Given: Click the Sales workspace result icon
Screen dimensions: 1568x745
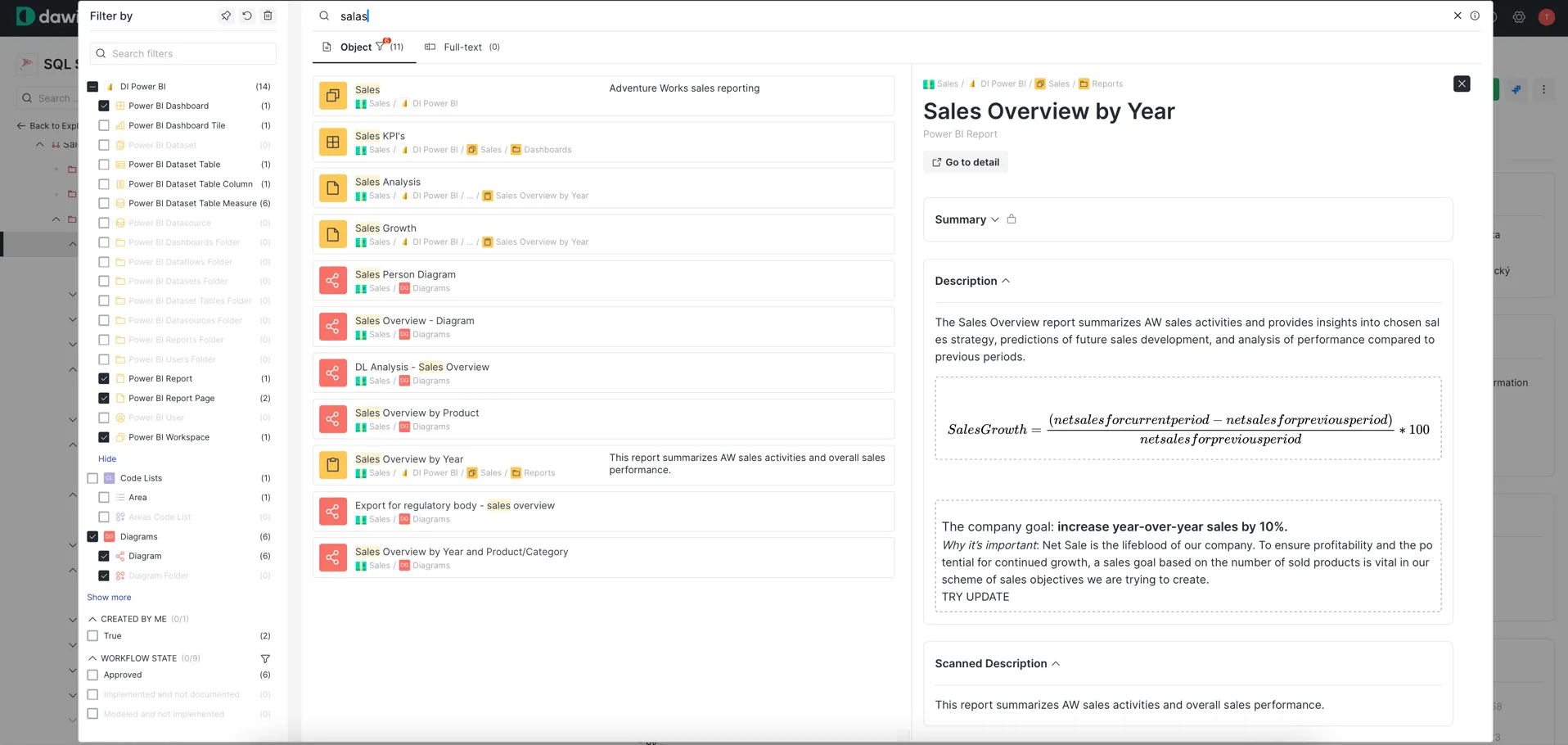Looking at the screenshot, I should [333, 96].
